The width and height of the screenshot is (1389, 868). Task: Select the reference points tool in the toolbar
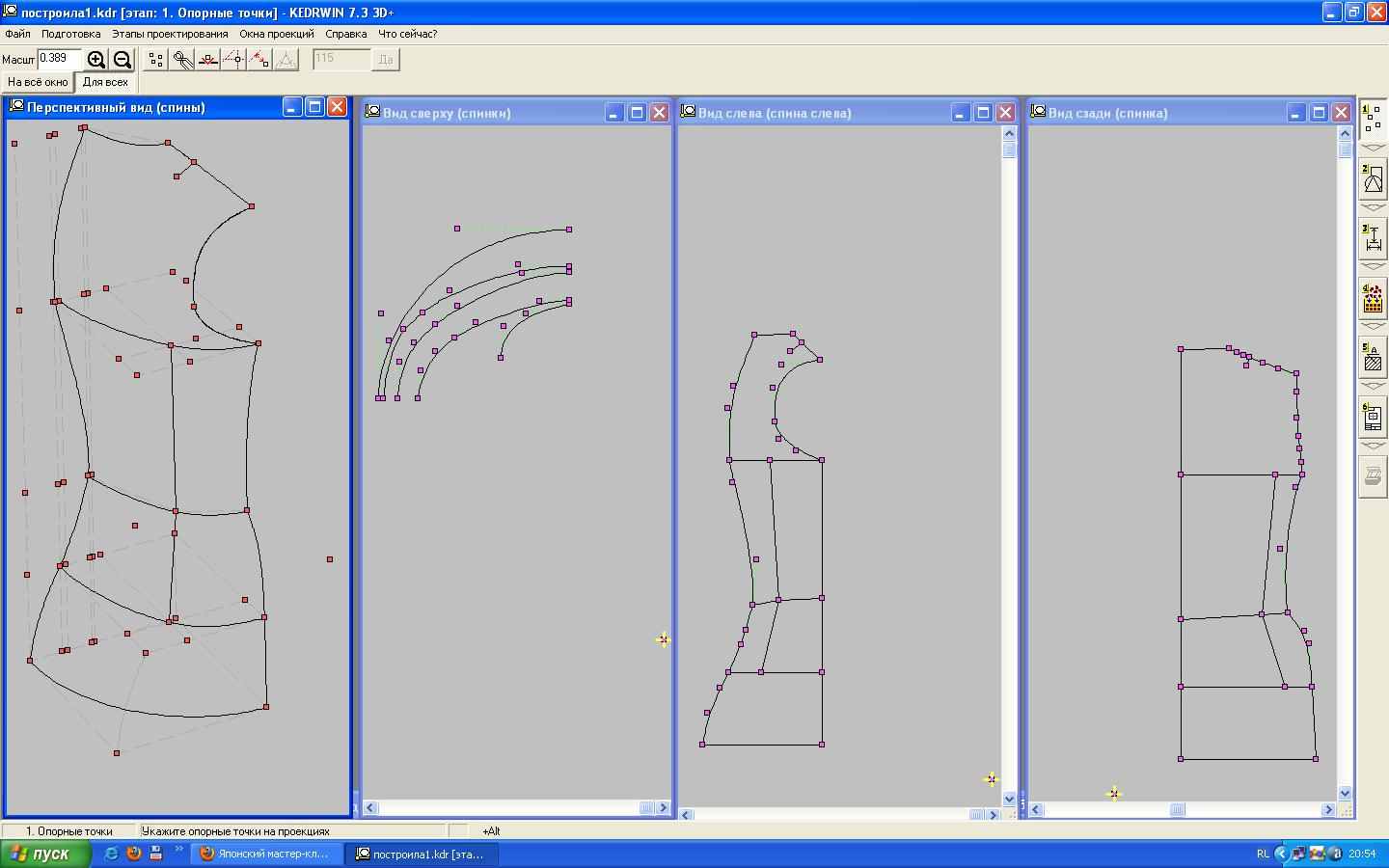[156, 60]
